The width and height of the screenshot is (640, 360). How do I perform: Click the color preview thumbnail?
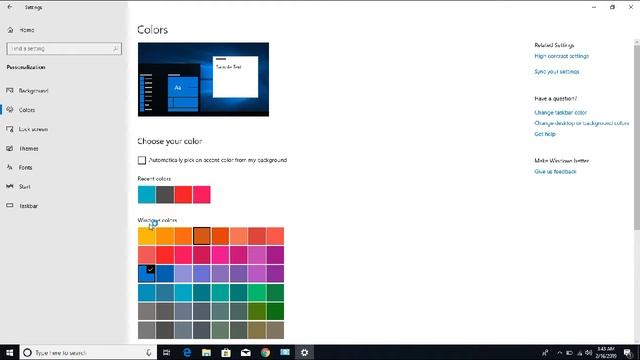pos(203,79)
